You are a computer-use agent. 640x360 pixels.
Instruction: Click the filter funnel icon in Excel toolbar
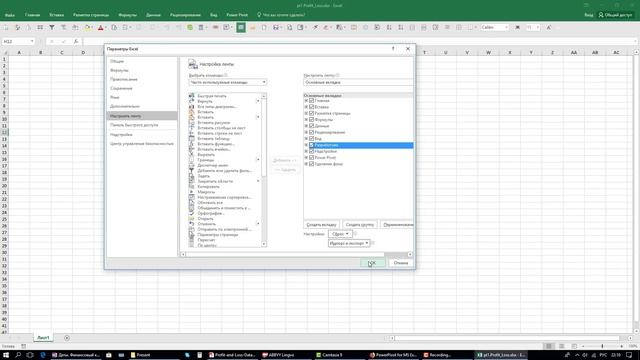pyautogui.click(x=52, y=27)
